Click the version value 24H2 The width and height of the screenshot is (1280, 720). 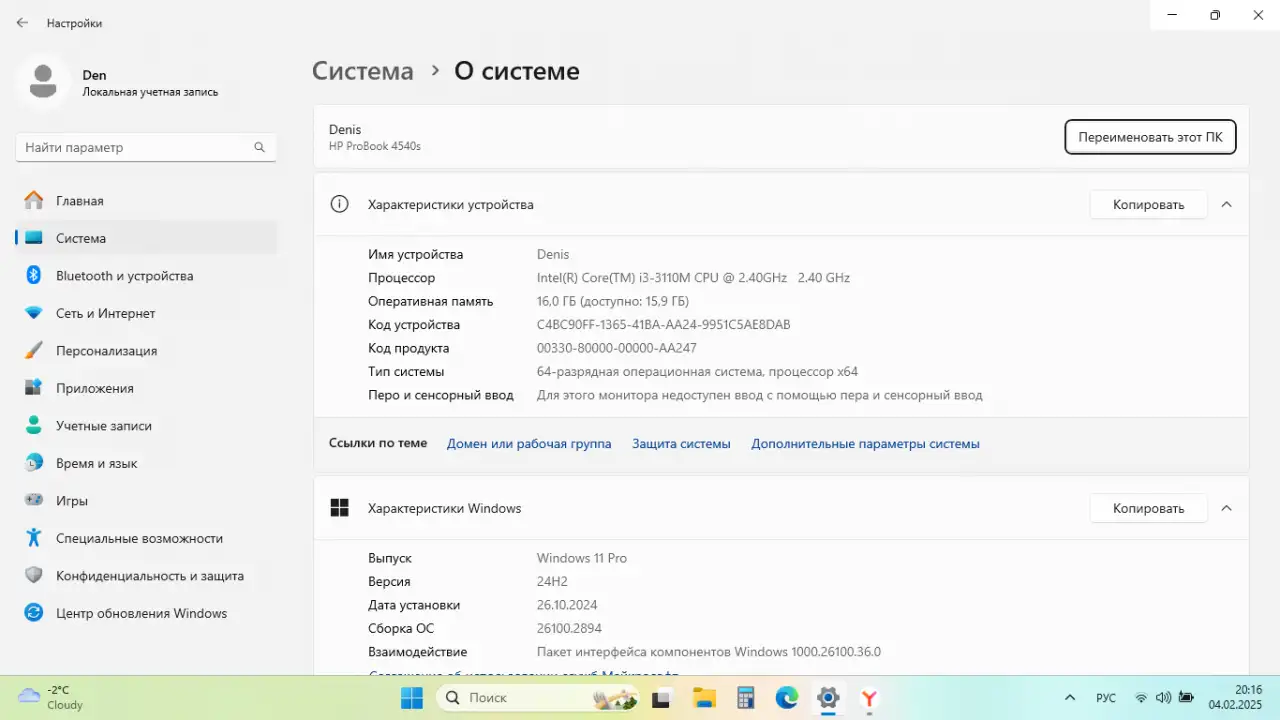[x=552, y=581]
